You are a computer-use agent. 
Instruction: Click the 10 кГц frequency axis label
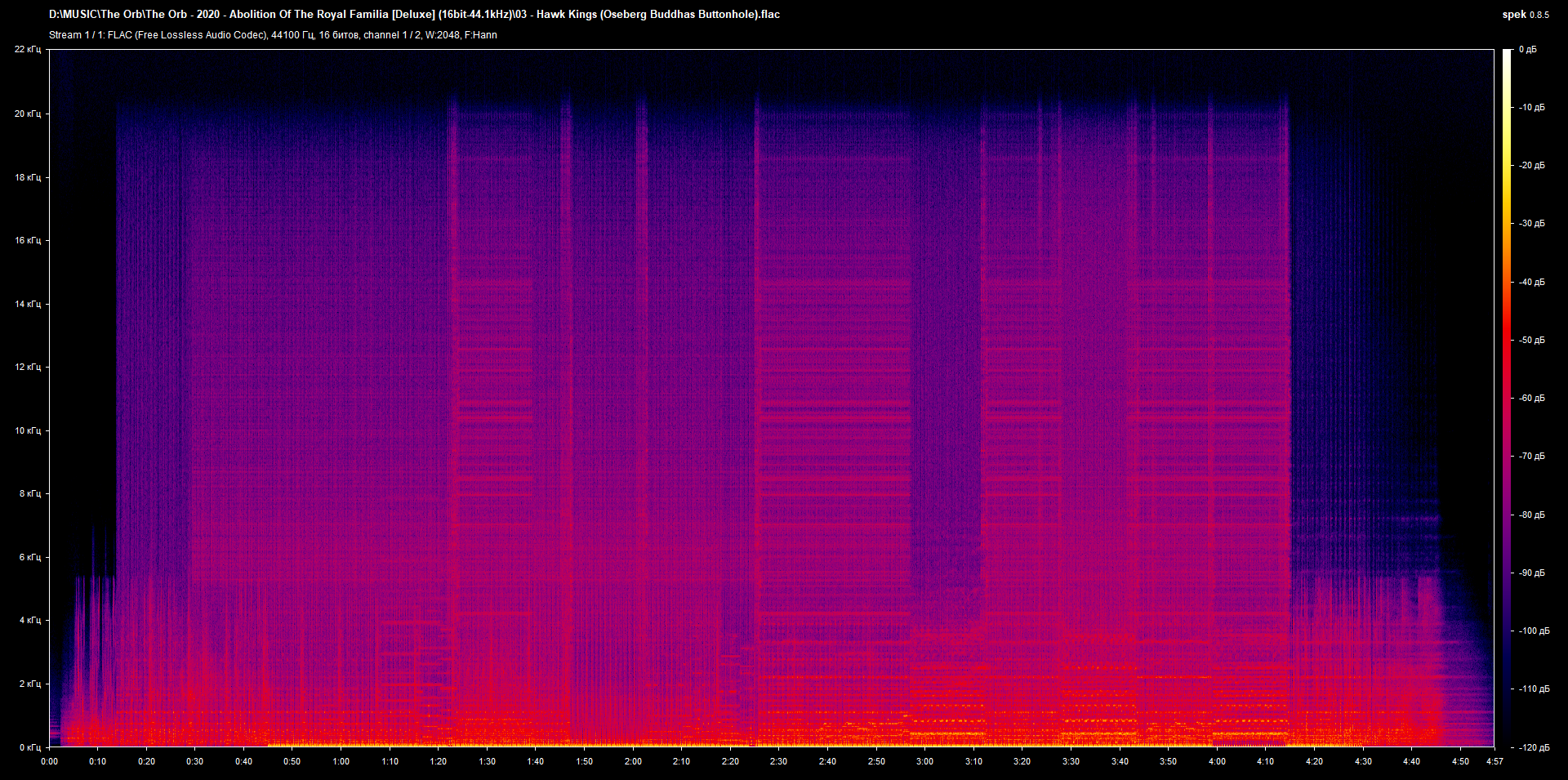(x=29, y=430)
